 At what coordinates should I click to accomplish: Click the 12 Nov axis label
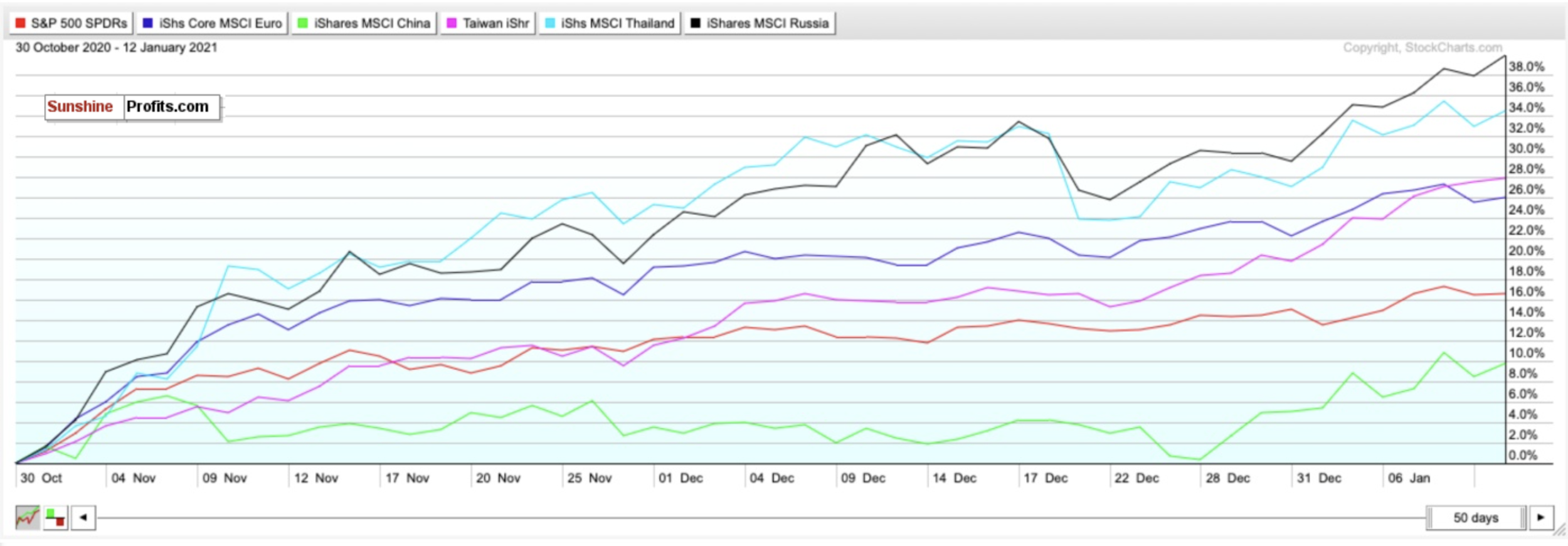tap(316, 478)
